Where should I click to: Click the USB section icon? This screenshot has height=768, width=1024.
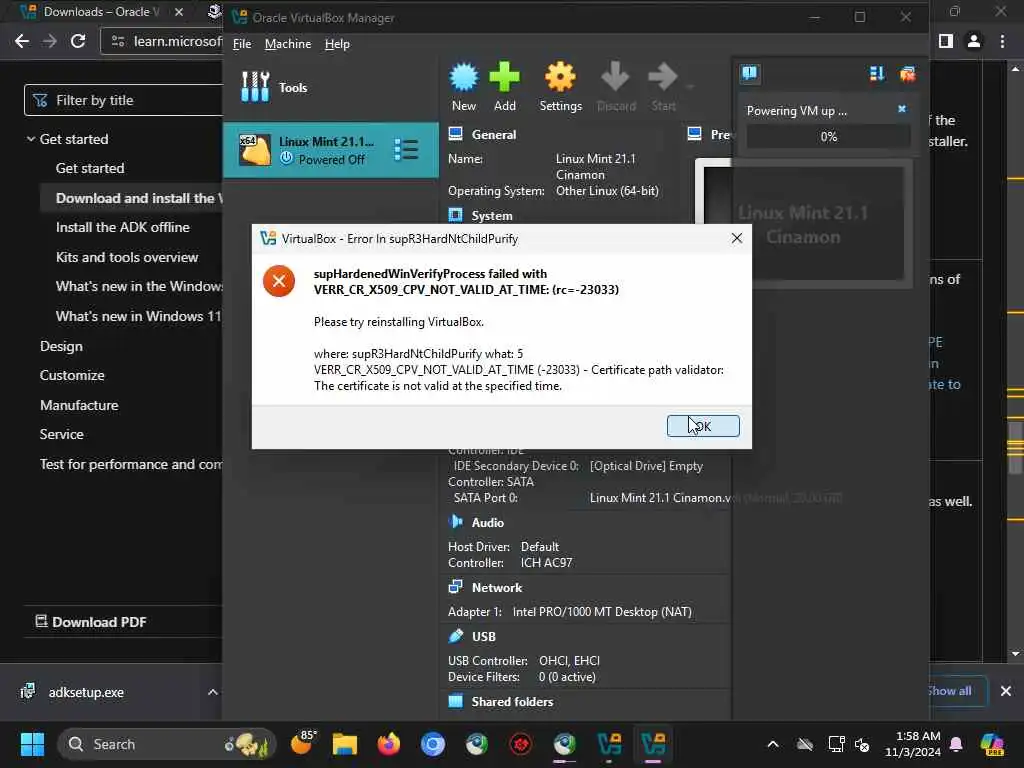456,635
